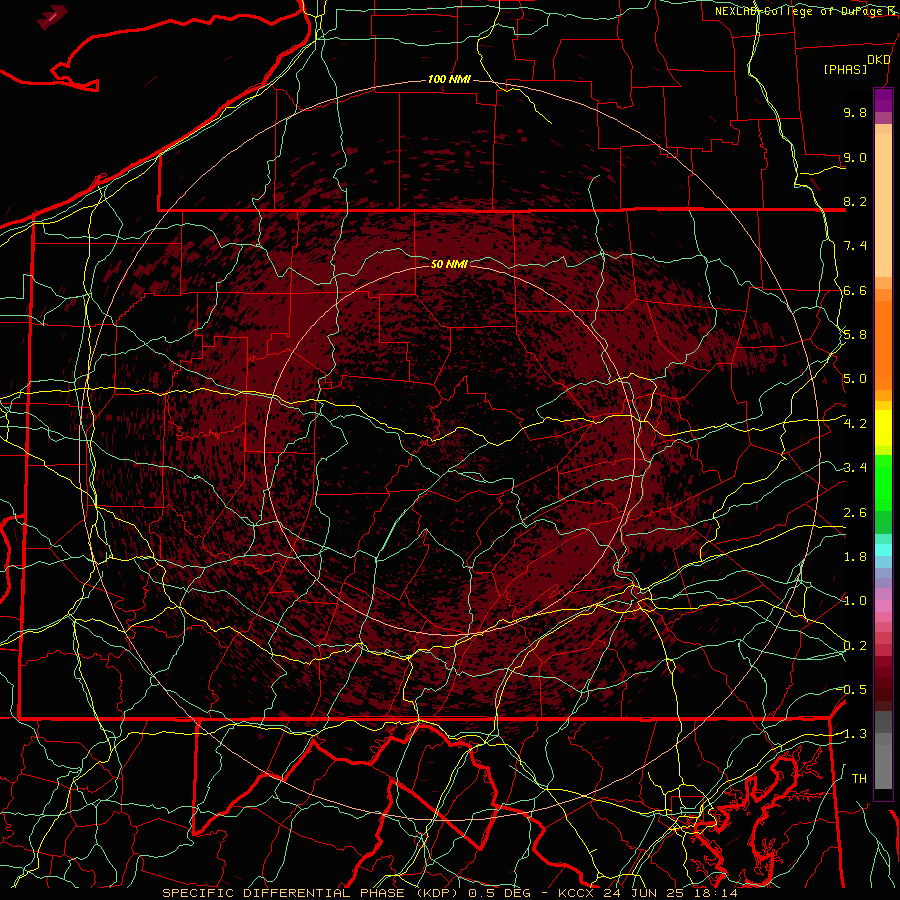
Task: Click the 7.4 scale label
Action: [855, 246]
